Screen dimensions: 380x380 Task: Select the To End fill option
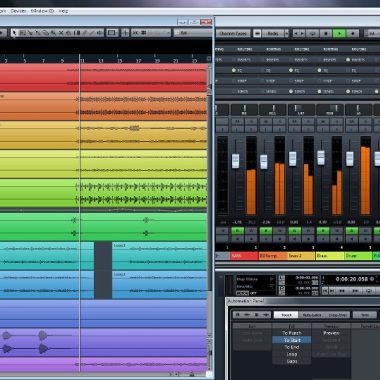[x=292, y=347]
